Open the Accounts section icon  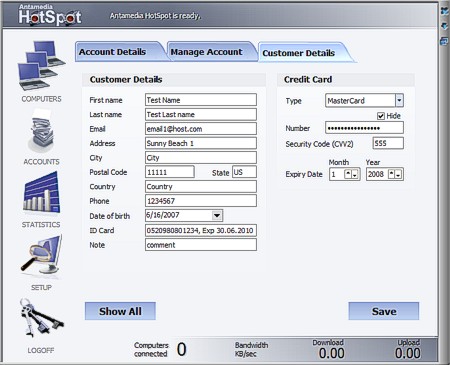click(41, 132)
